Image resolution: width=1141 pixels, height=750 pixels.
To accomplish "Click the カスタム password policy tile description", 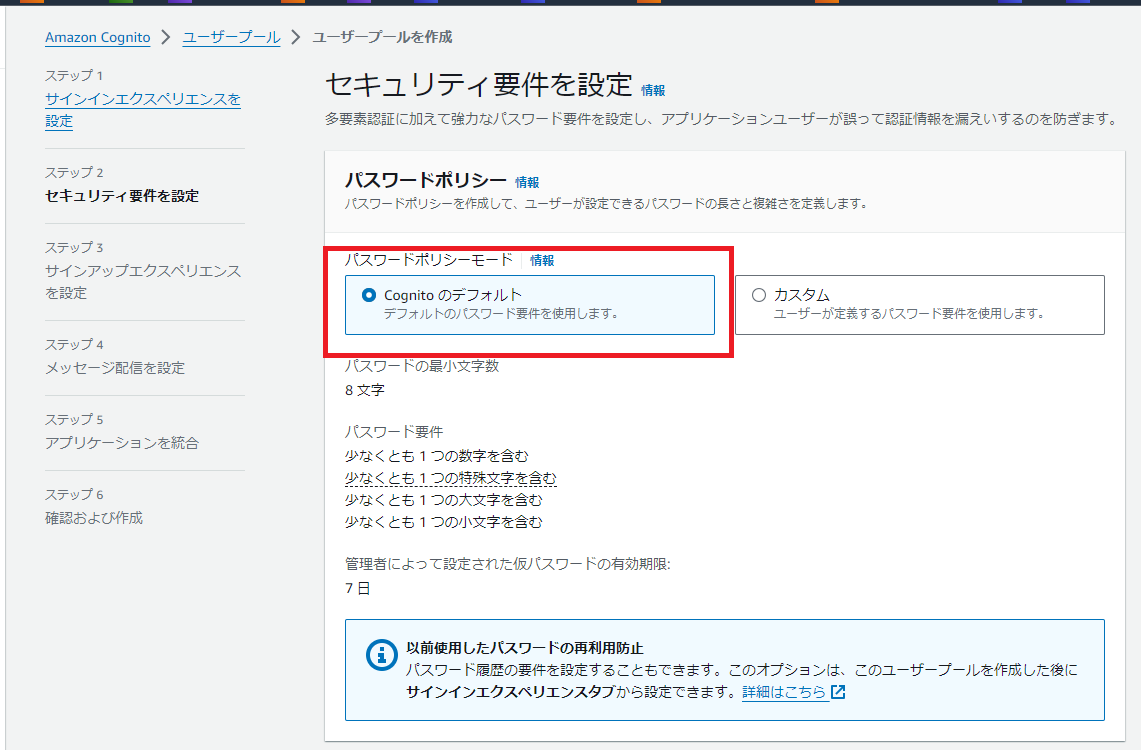I will coord(909,314).
